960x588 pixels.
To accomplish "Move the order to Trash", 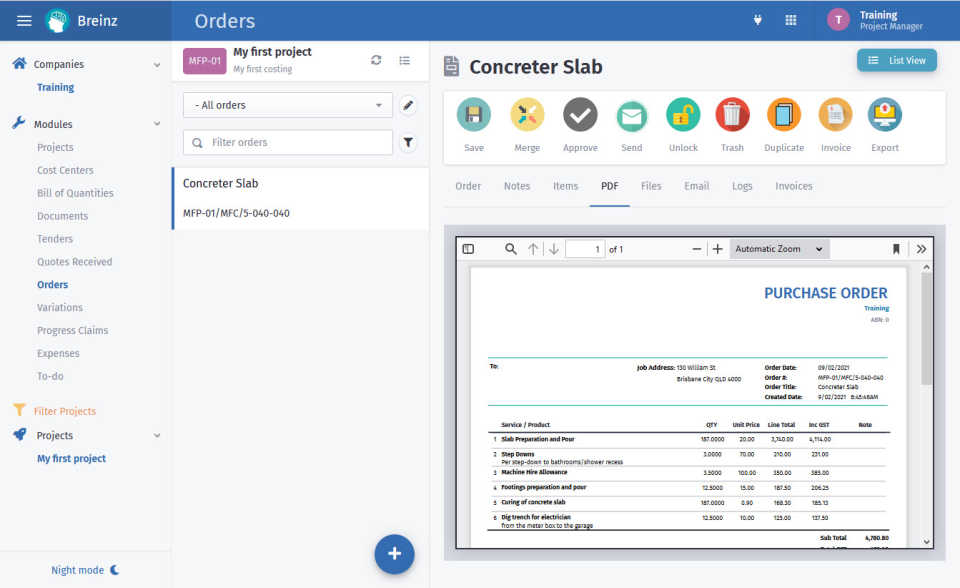I will point(732,115).
